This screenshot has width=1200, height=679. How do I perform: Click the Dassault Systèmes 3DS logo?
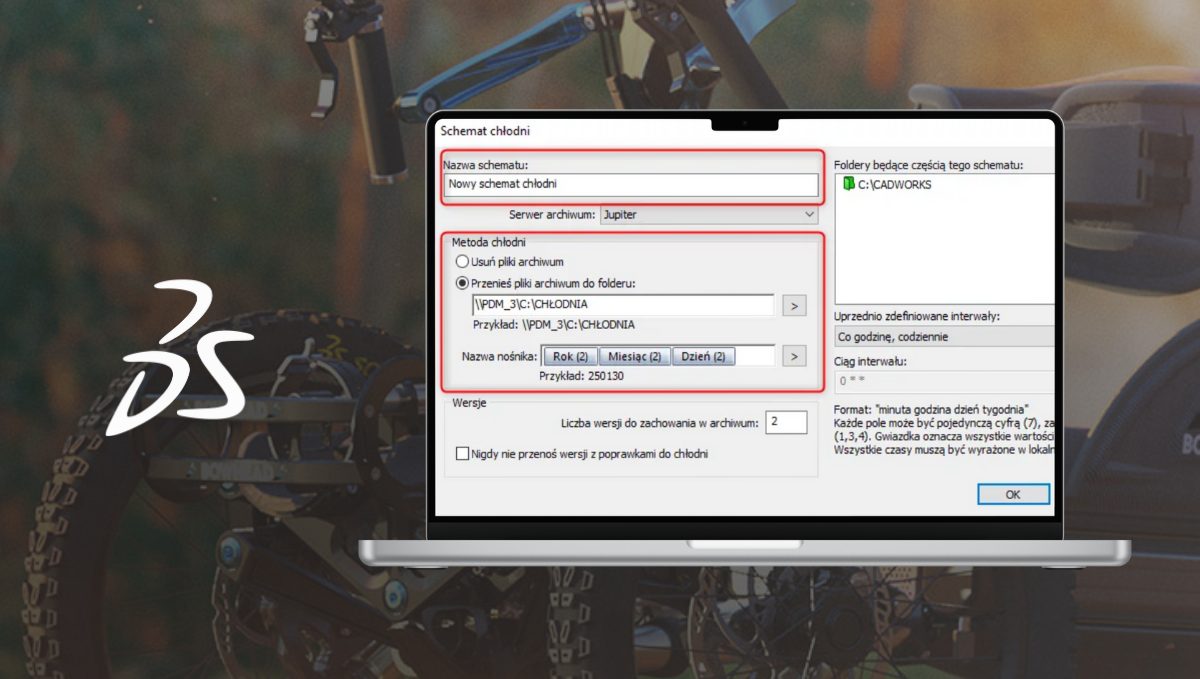180,360
